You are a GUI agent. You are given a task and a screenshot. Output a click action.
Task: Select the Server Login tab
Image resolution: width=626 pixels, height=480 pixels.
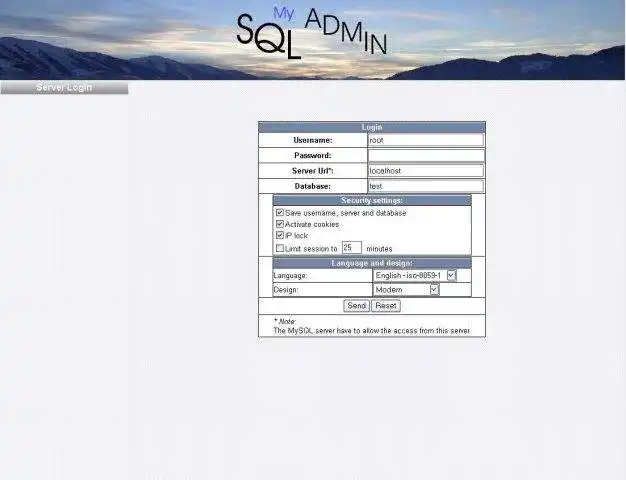tap(64, 87)
